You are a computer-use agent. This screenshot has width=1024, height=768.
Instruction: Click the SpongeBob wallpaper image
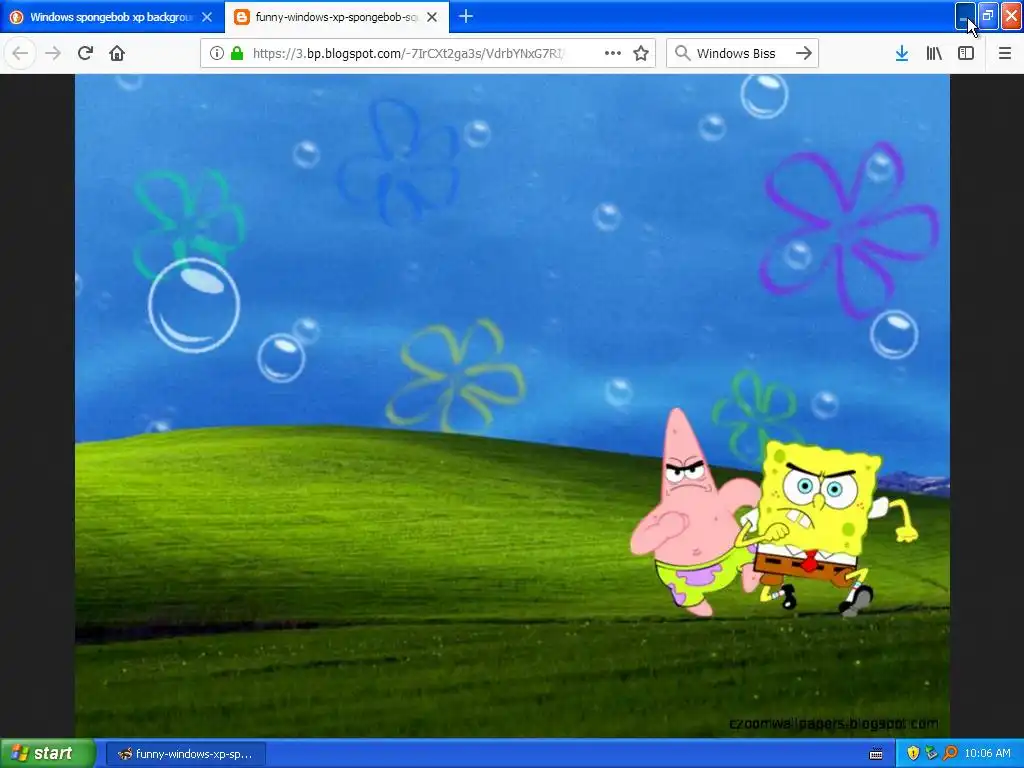click(512, 406)
